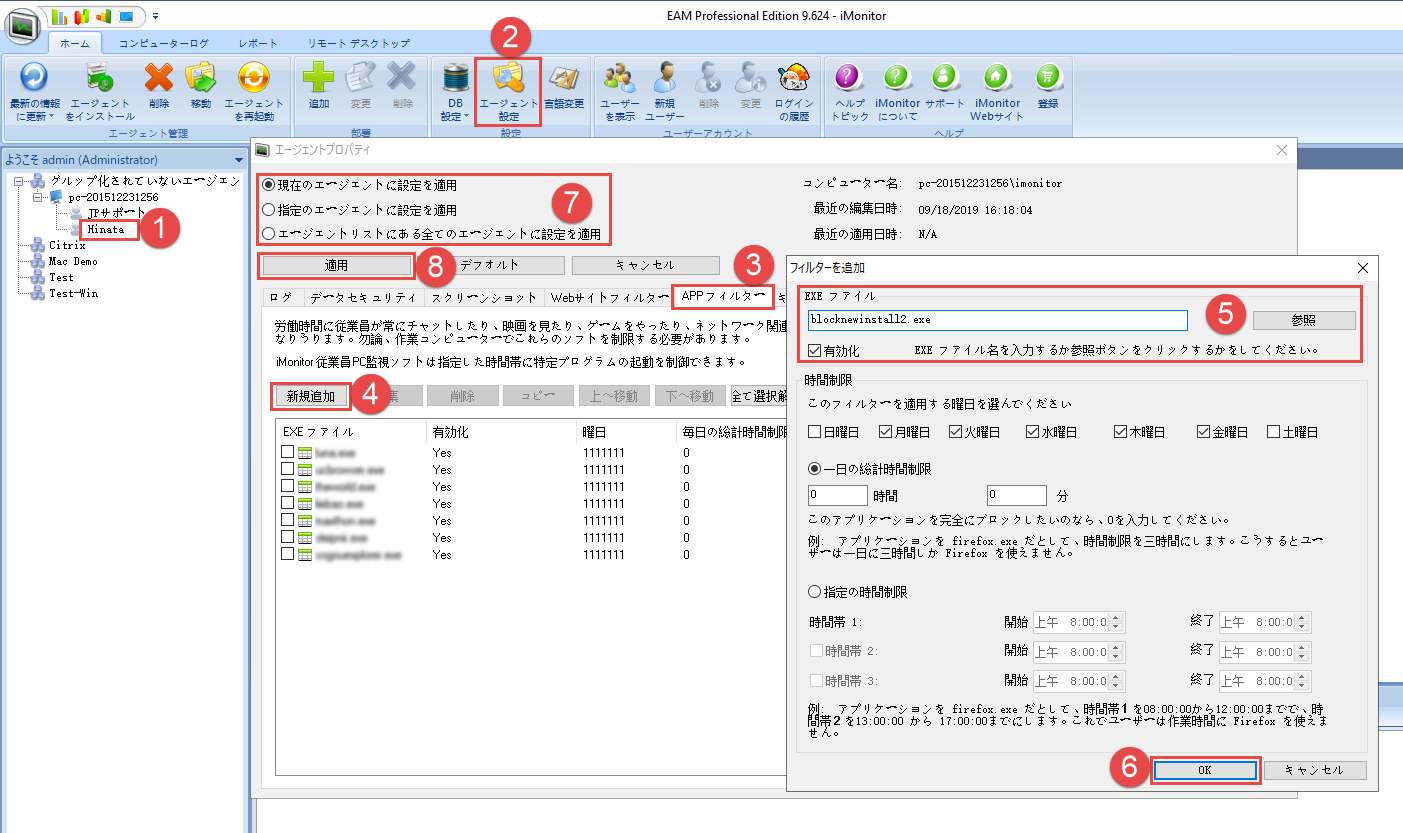Uncheck the 金曜日 checkbox
Screen dimensions: 1403x833
[1203, 432]
